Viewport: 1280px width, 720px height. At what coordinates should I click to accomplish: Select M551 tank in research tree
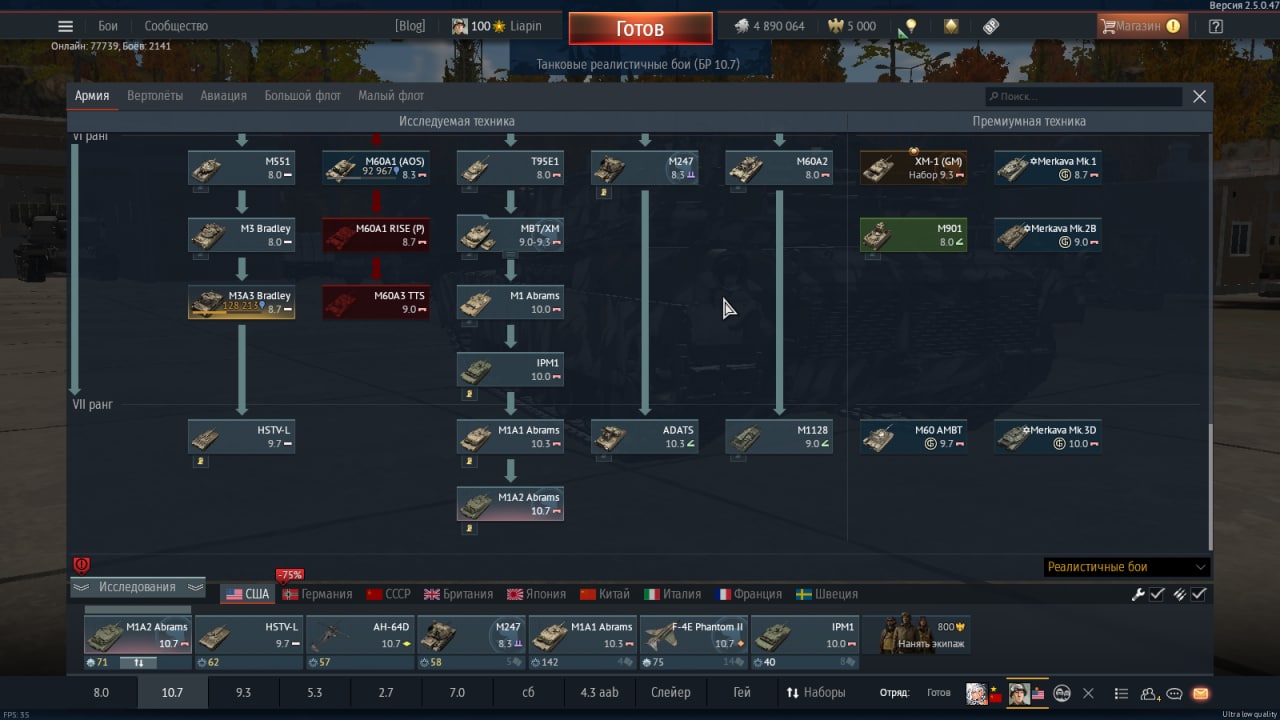coord(241,167)
